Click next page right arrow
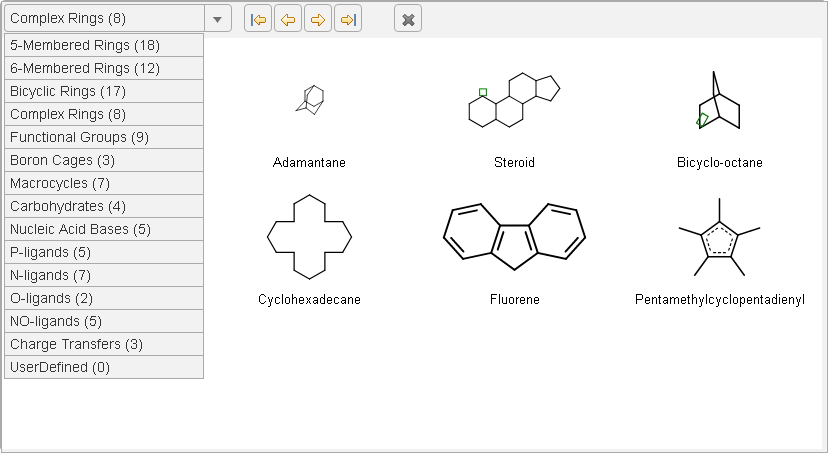 point(318,19)
